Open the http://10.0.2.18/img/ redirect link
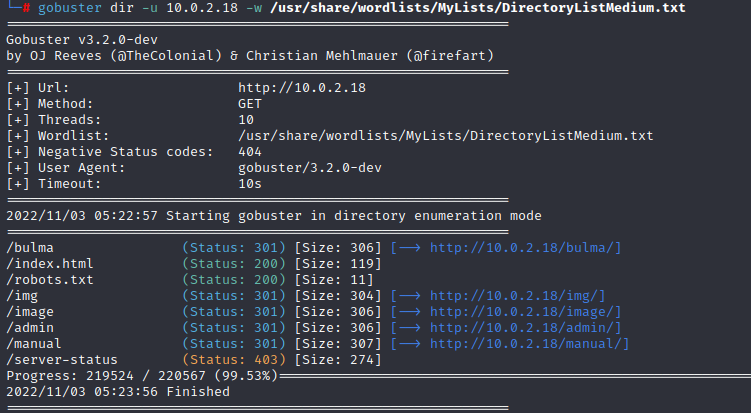This screenshot has height=413, width=751. click(518, 295)
